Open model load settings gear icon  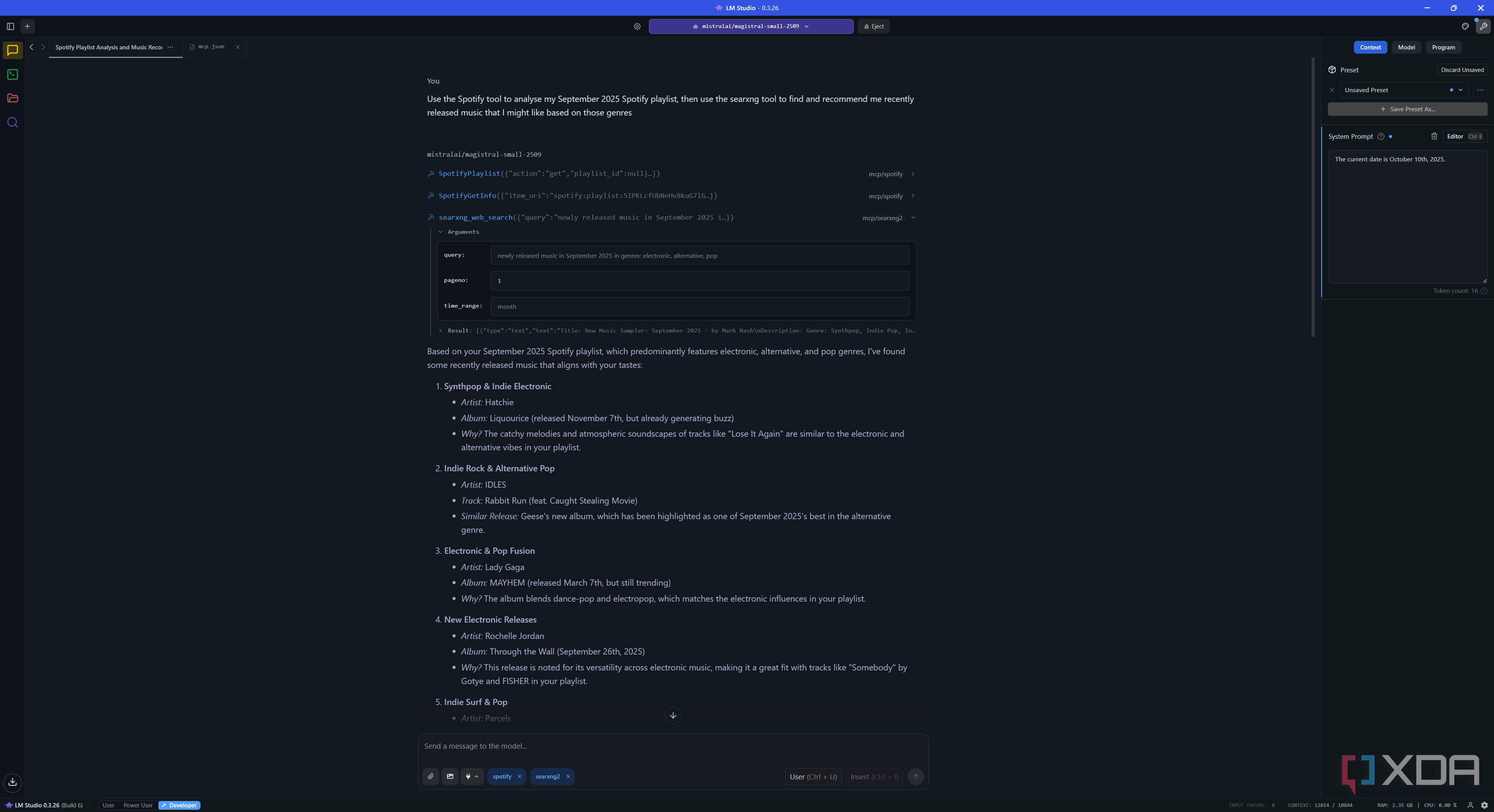tap(637, 26)
